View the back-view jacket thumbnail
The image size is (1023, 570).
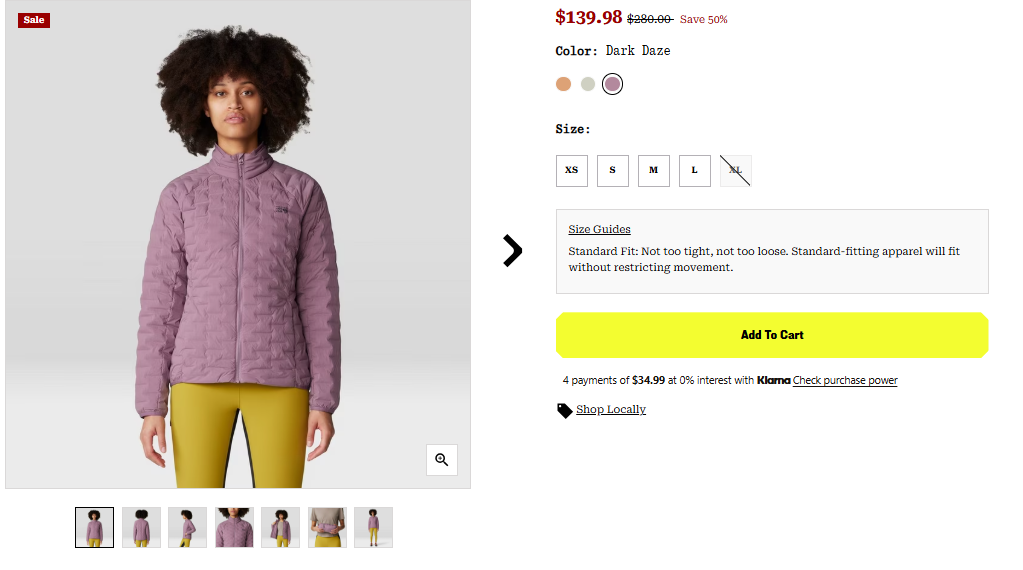[141, 527]
